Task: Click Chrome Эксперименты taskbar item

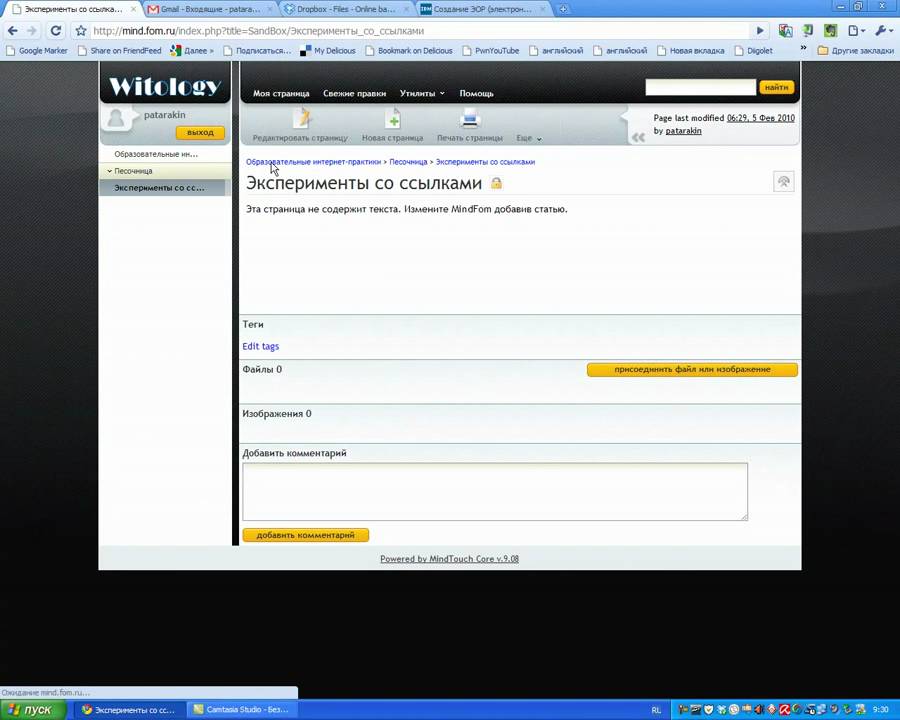Action: coord(130,710)
